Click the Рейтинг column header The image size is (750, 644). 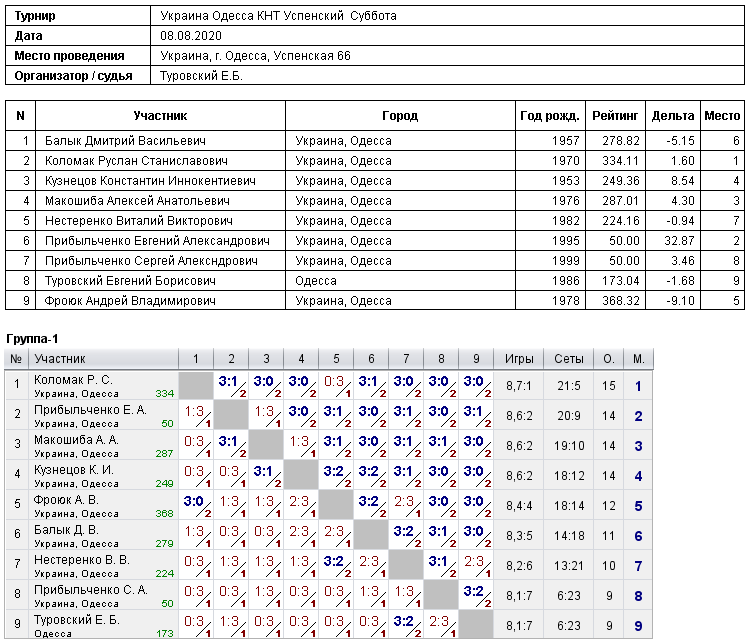coord(615,116)
